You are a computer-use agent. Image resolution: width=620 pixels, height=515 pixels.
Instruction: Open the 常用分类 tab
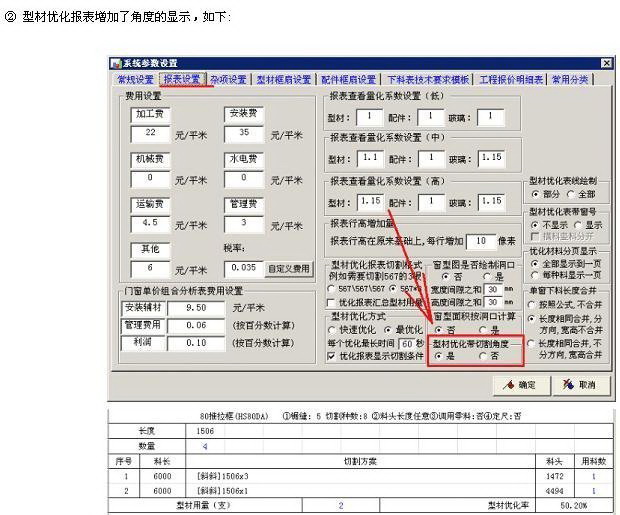coord(569,80)
